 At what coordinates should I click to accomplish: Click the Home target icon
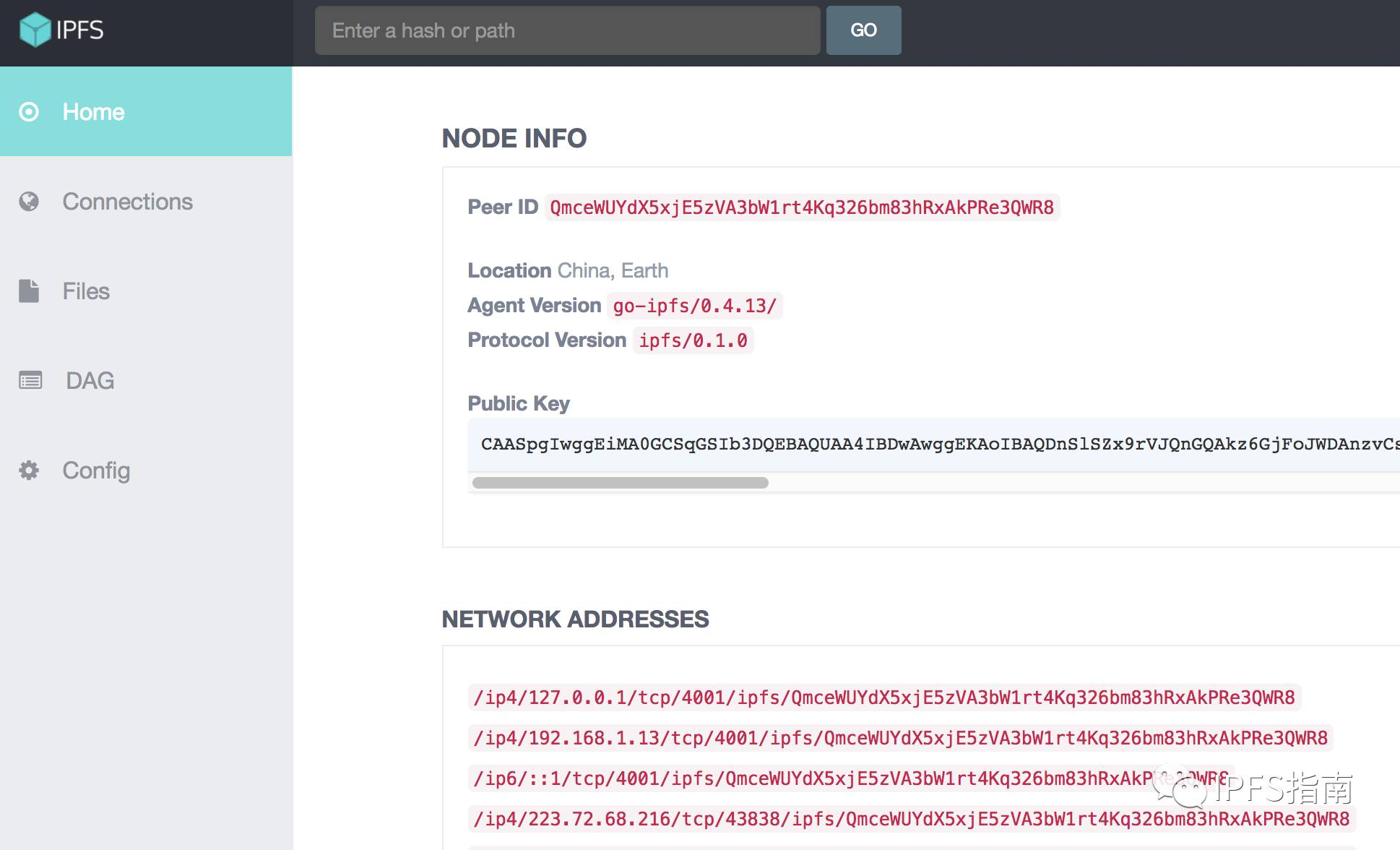(29, 112)
